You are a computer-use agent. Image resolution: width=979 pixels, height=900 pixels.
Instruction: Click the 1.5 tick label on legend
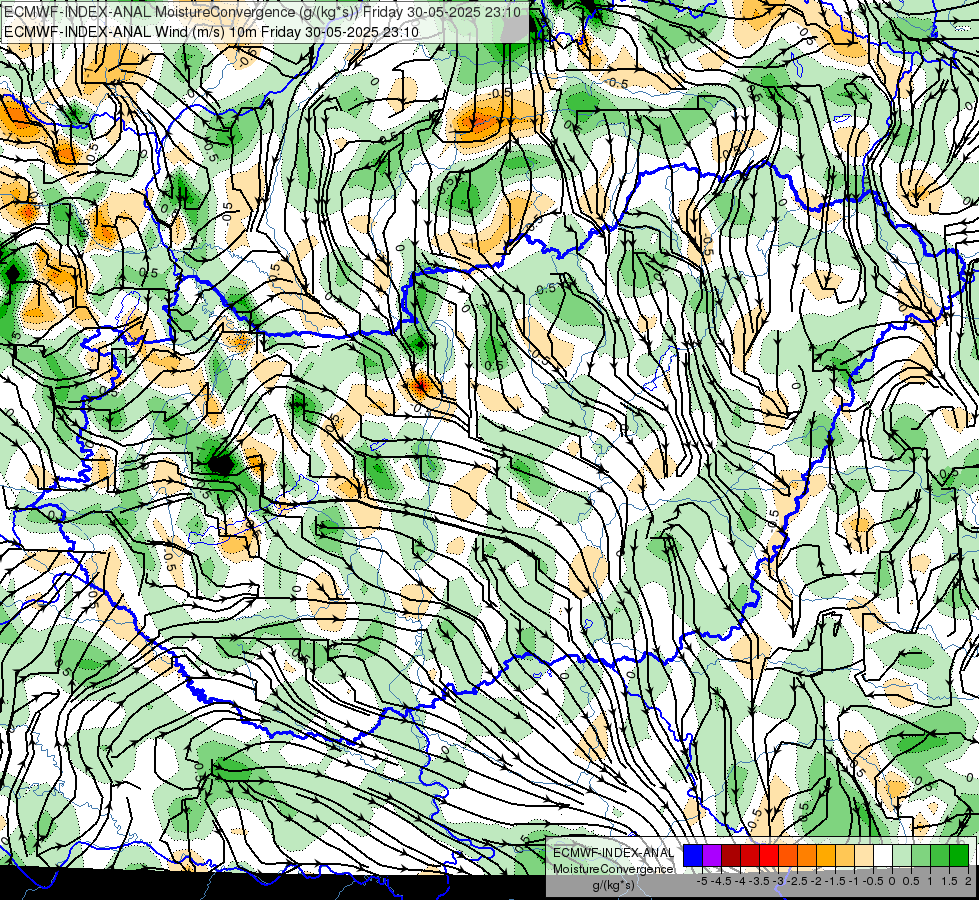pos(949,881)
